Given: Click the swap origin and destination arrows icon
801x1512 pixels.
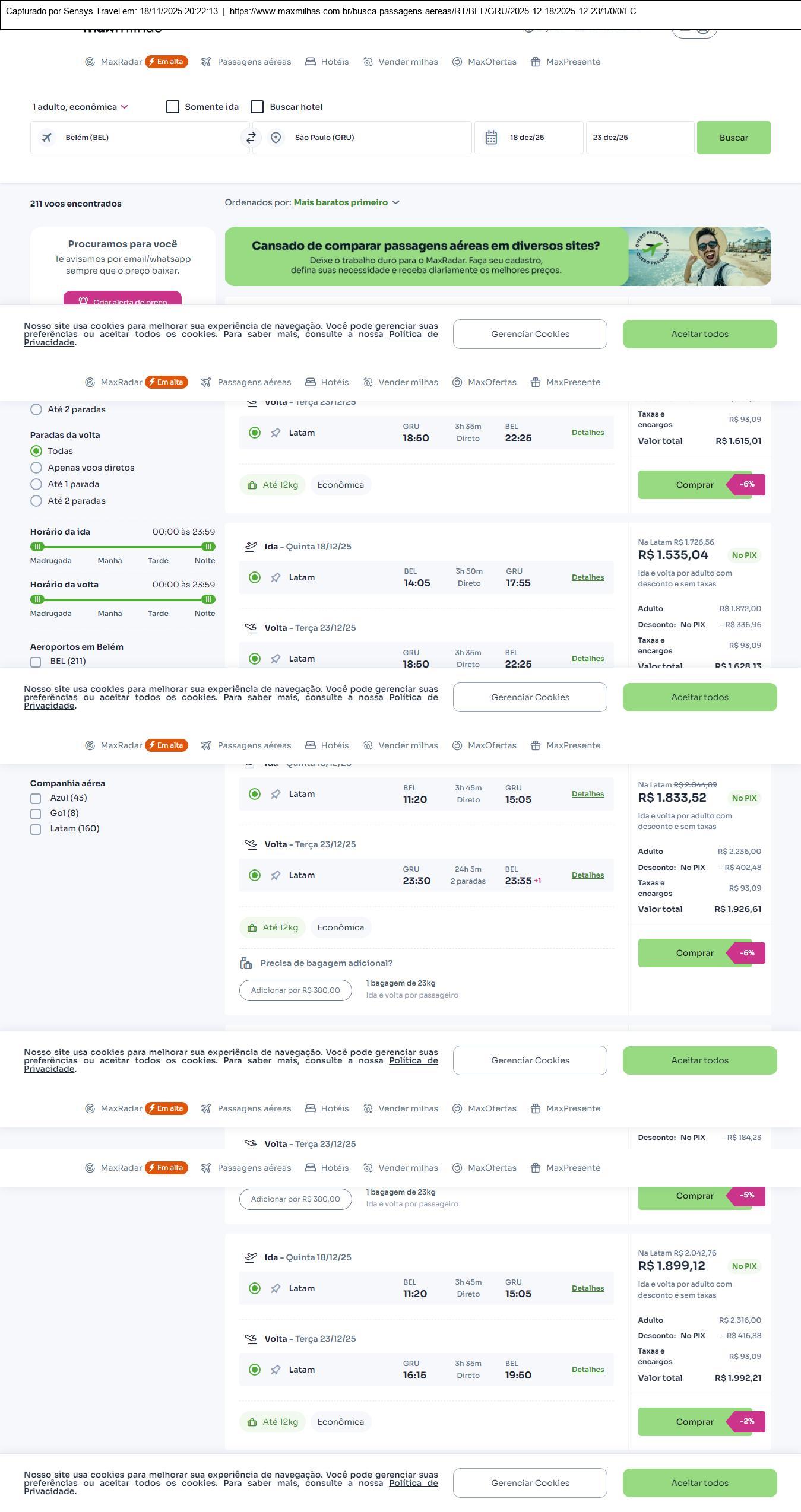Looking at the screenshot, I should (251, 138).
